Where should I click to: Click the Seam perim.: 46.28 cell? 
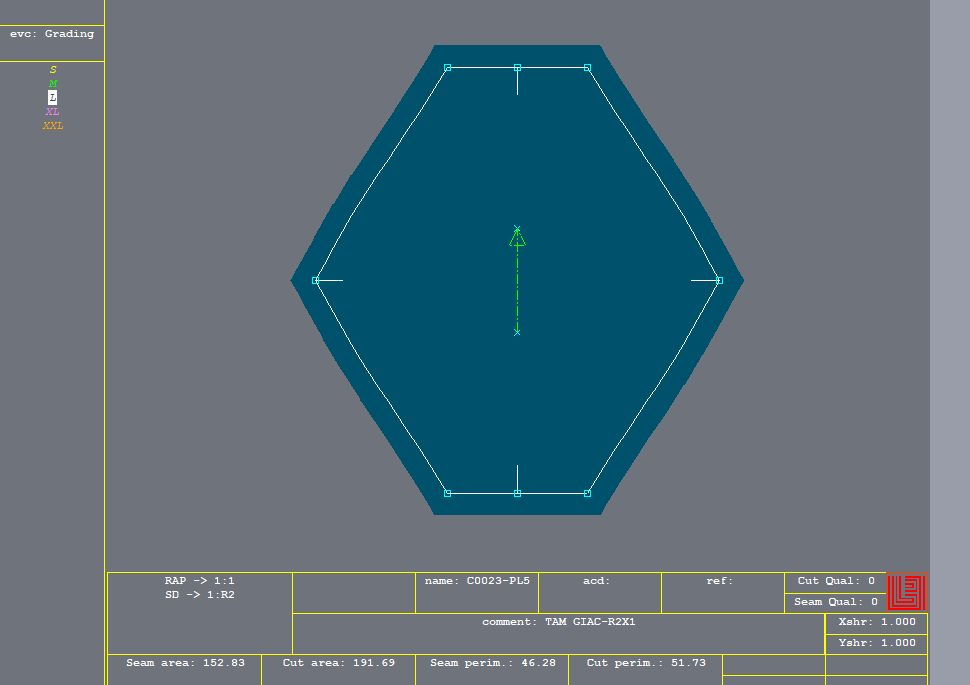[492, 669]
